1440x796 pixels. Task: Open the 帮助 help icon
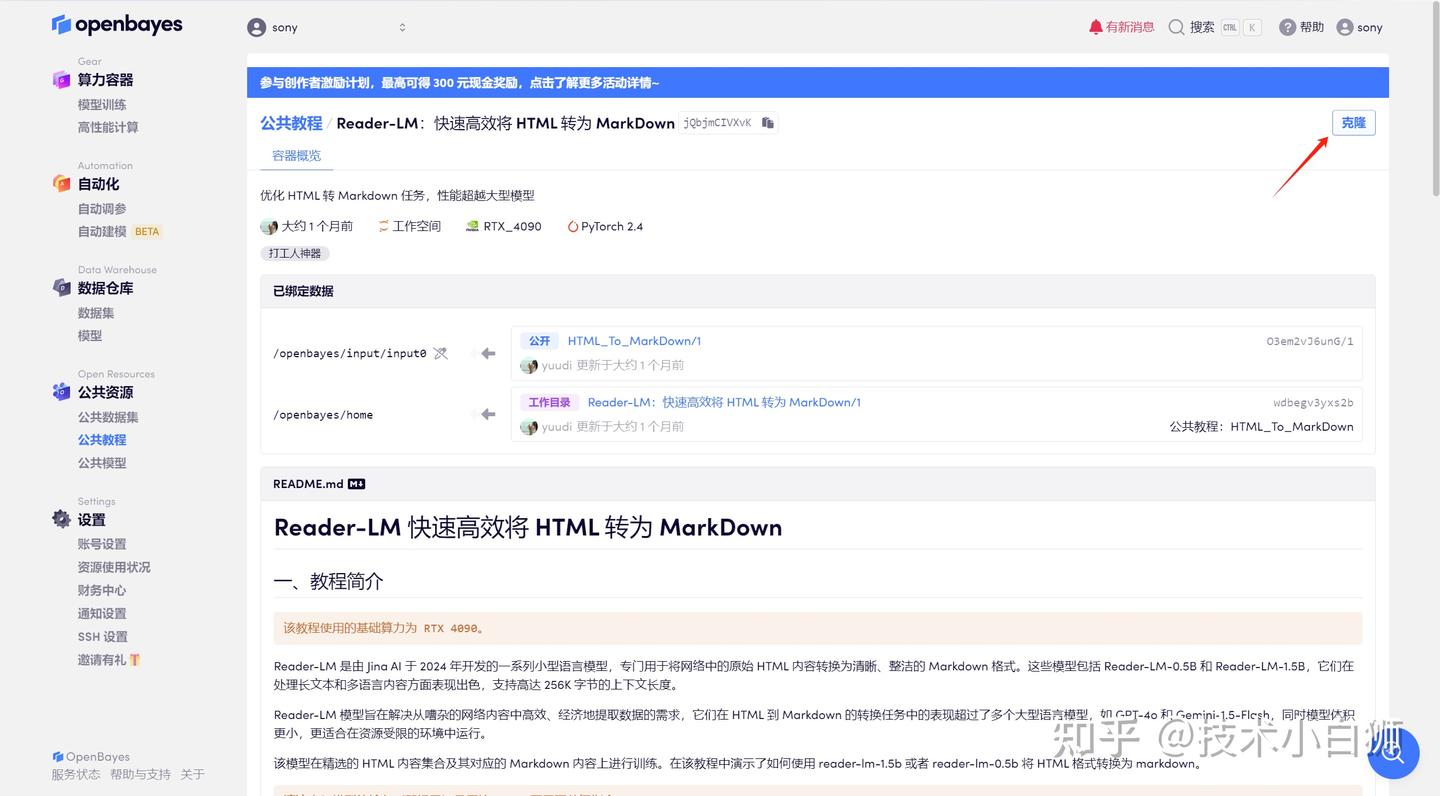click(1286, 27)
